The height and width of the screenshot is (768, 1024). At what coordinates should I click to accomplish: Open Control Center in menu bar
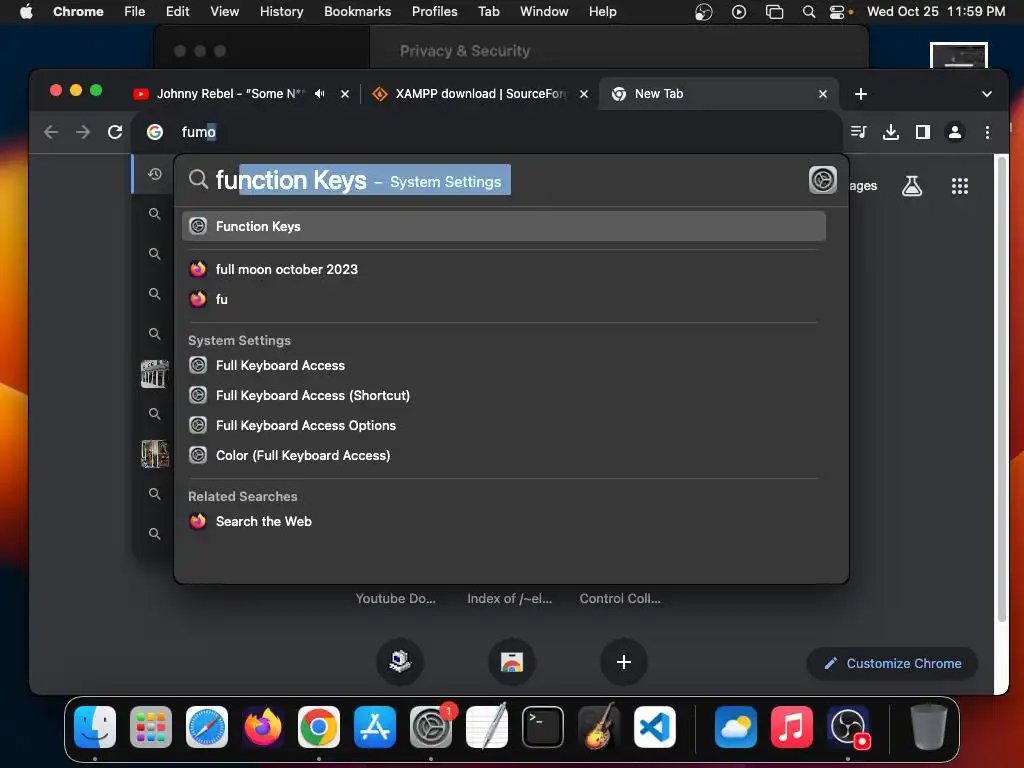tap(839, 12)
